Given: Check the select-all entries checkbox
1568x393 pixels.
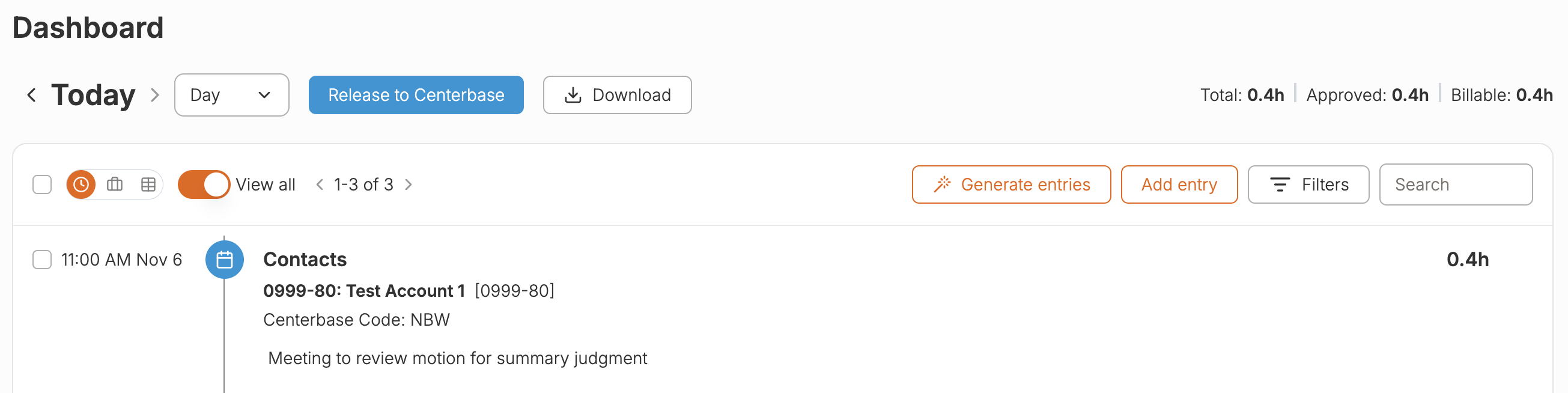Looking at the screenshot, I should [42, 184].
